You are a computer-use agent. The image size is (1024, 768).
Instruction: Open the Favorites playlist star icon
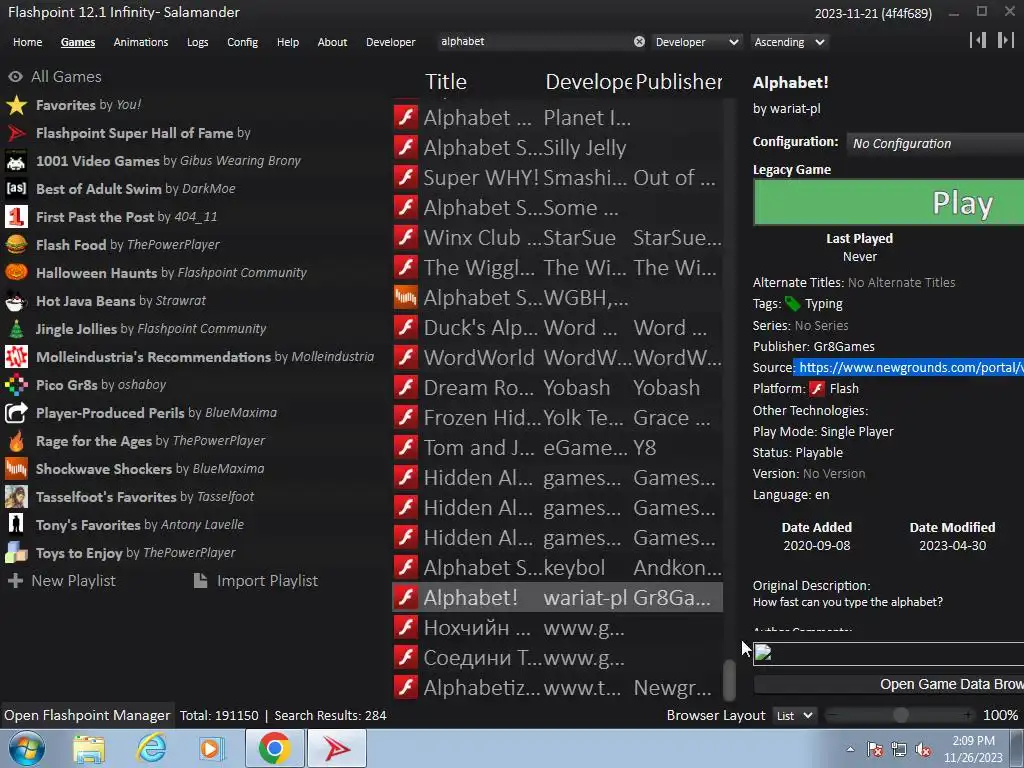click(16, 105)
